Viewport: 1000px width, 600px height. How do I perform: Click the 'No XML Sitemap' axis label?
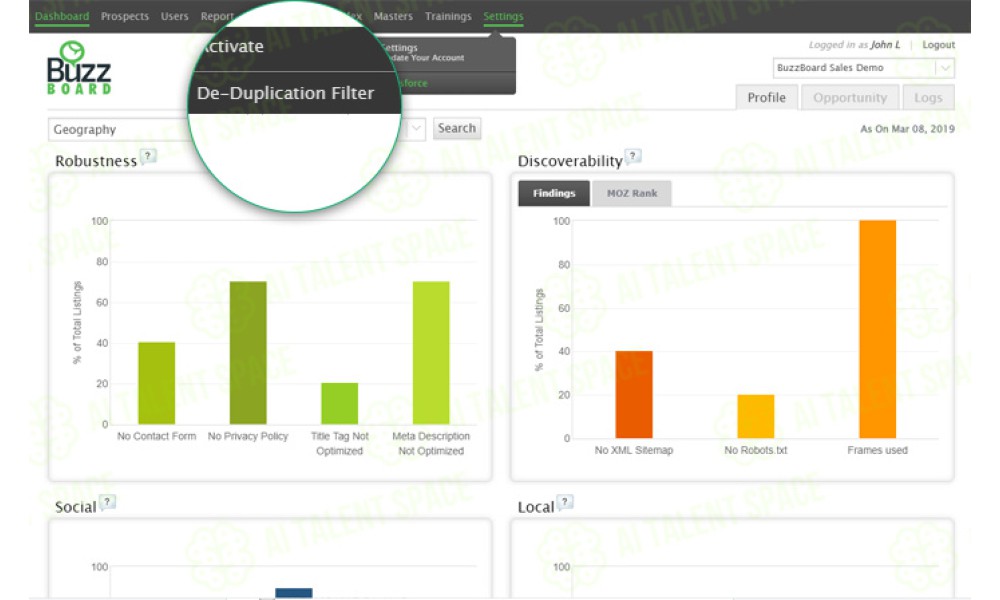click(634, 450)
